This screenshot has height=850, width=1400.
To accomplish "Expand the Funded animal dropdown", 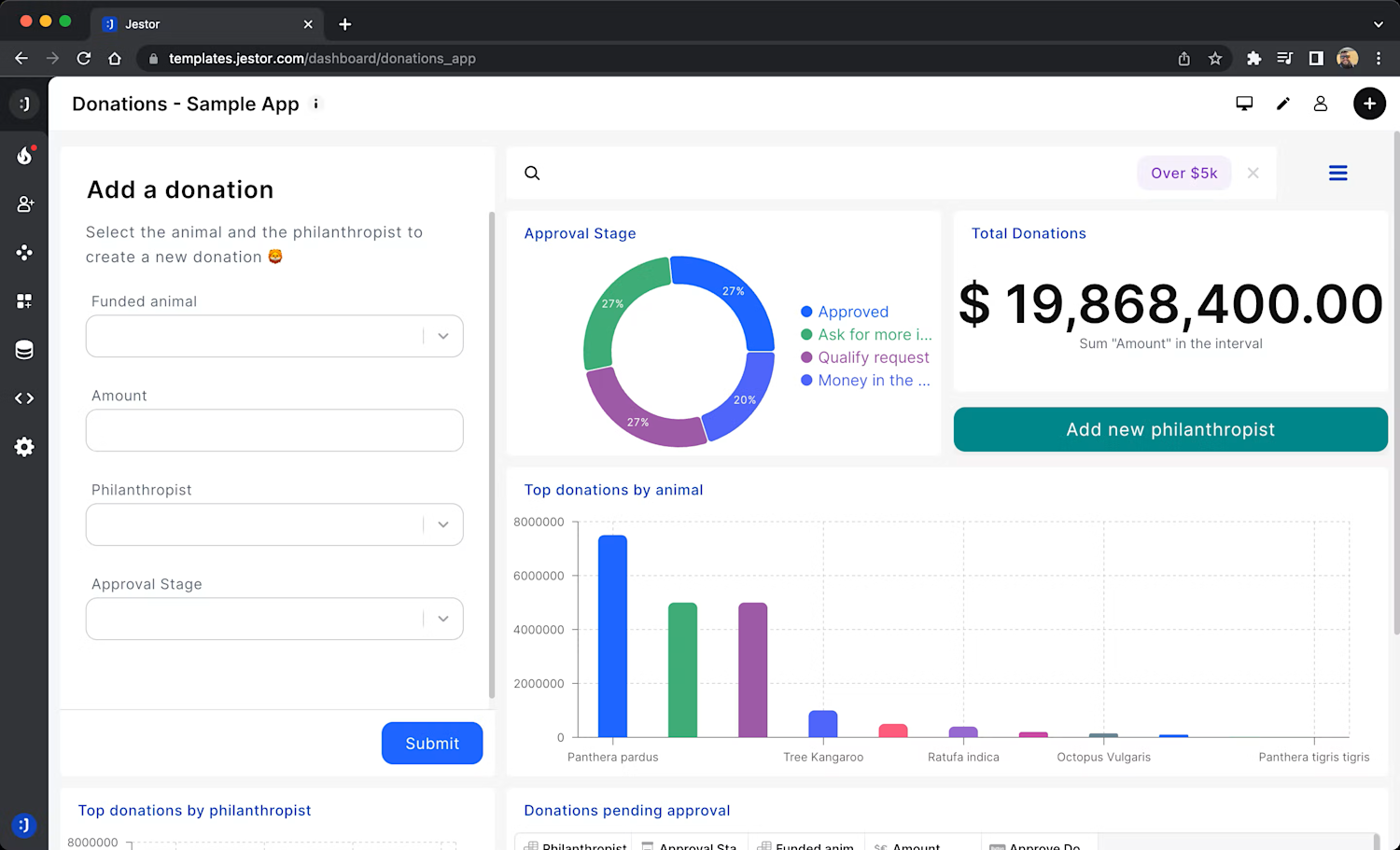I will pyautogui.click(x=442, y=336).
